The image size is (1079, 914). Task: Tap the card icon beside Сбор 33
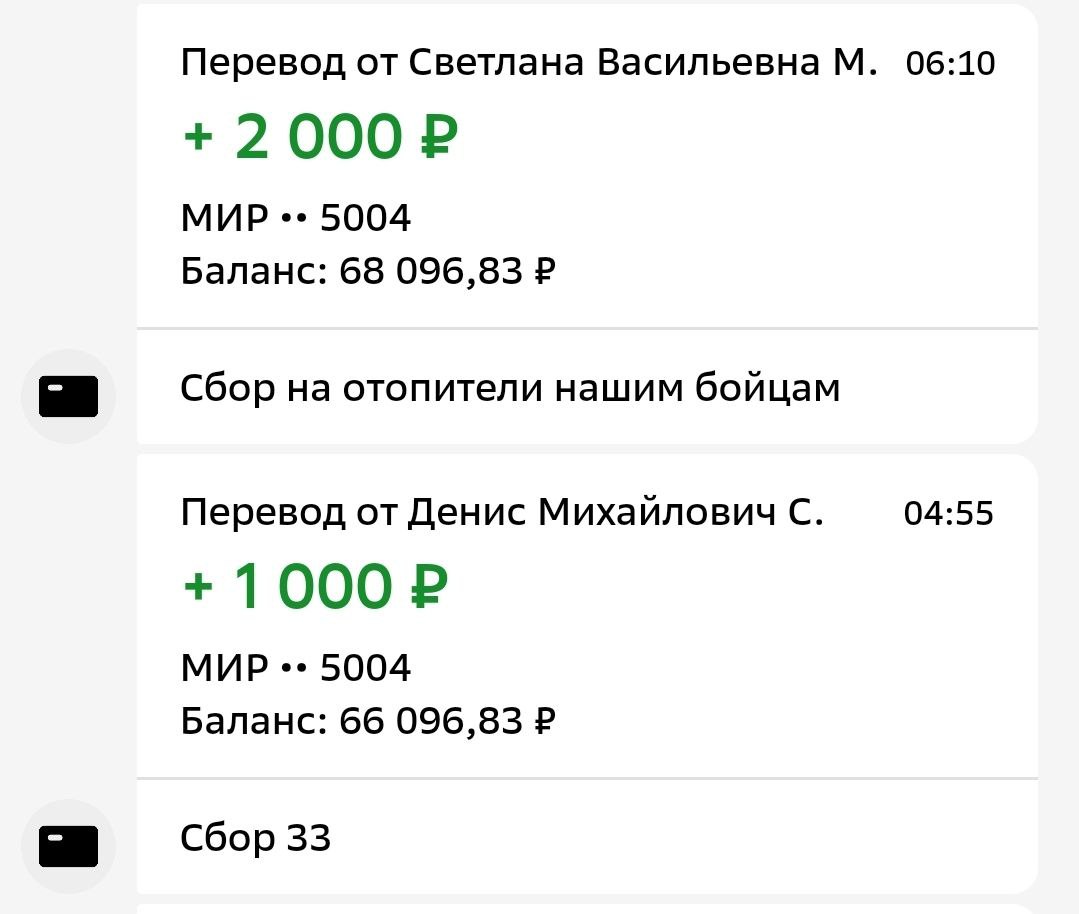point(68,847)
